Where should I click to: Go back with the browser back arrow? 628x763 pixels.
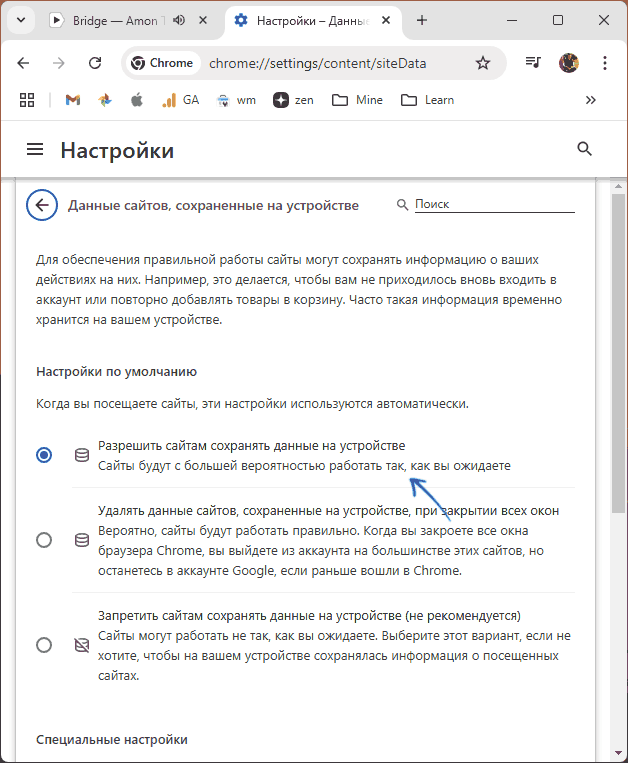[23, 63]
